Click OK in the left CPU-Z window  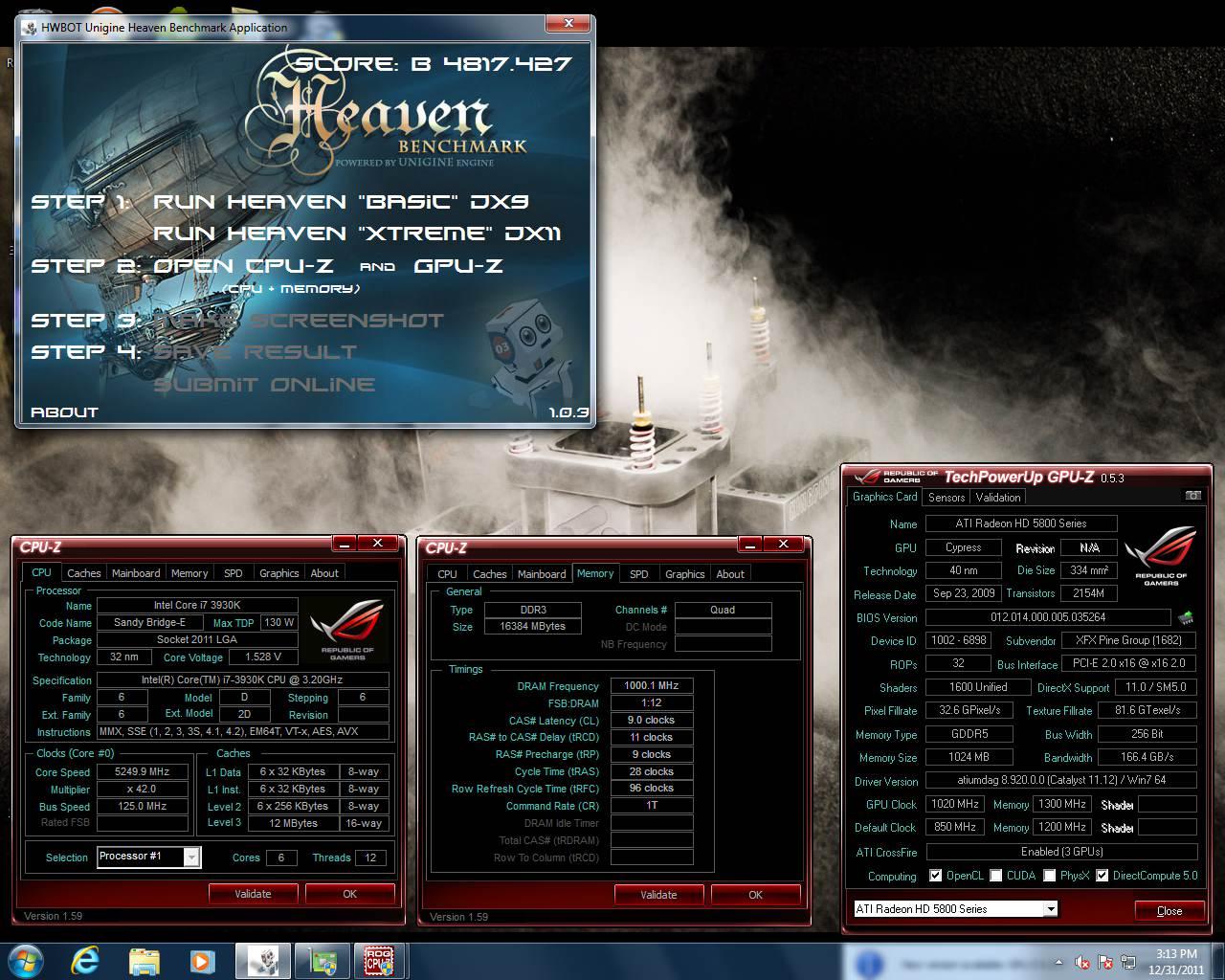coord(349,894)
